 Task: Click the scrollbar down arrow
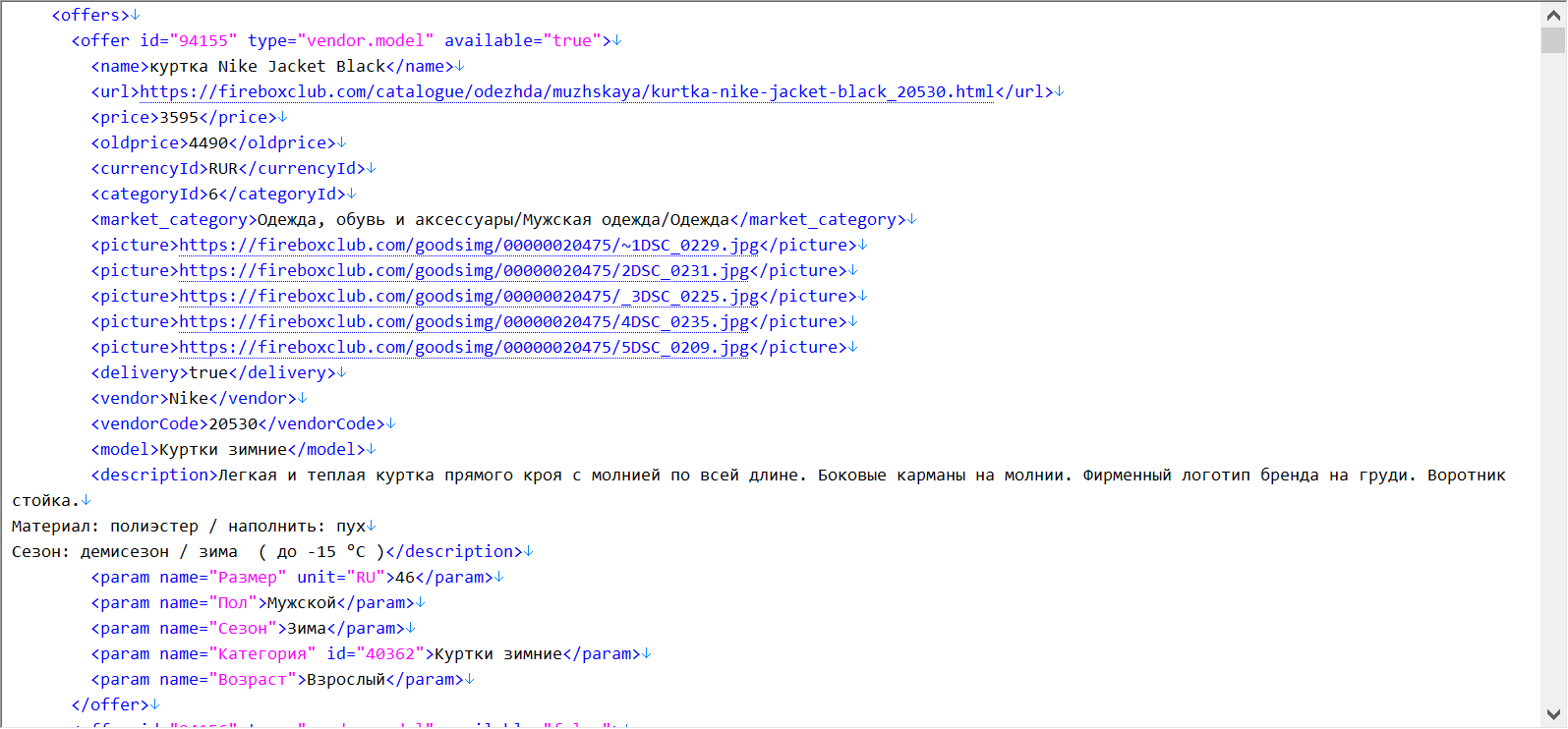pyautogui.click(x=1553, y=715)
